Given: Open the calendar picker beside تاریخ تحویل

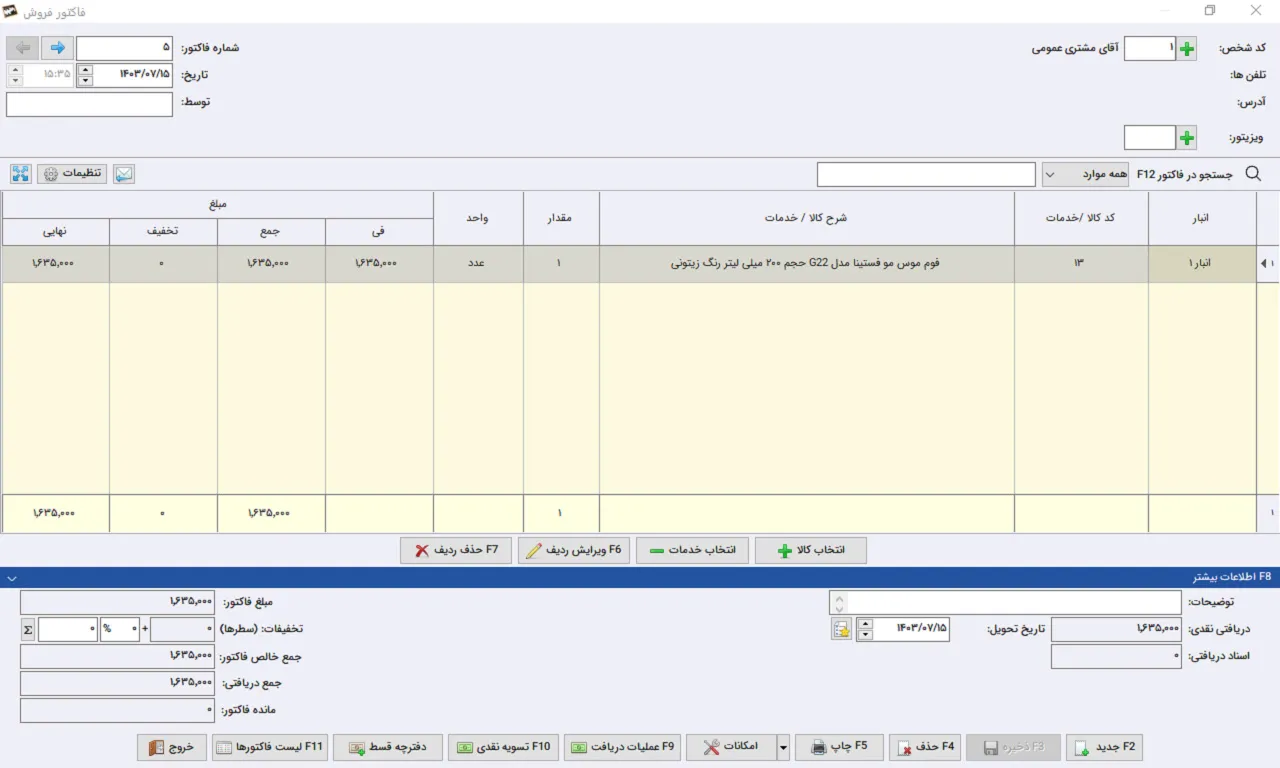Looking at the screenshot, I should click(x=841, y=629).
